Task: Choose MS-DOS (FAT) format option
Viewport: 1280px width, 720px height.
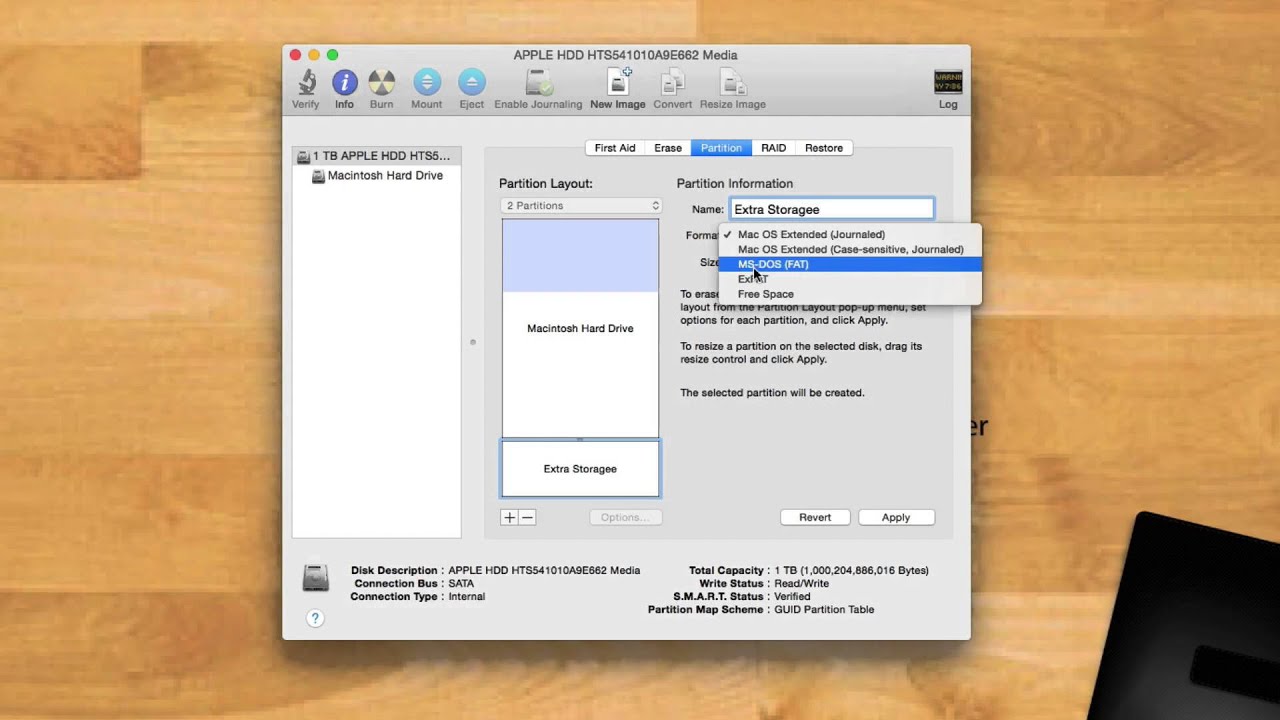Action: [x=850, y=264]
